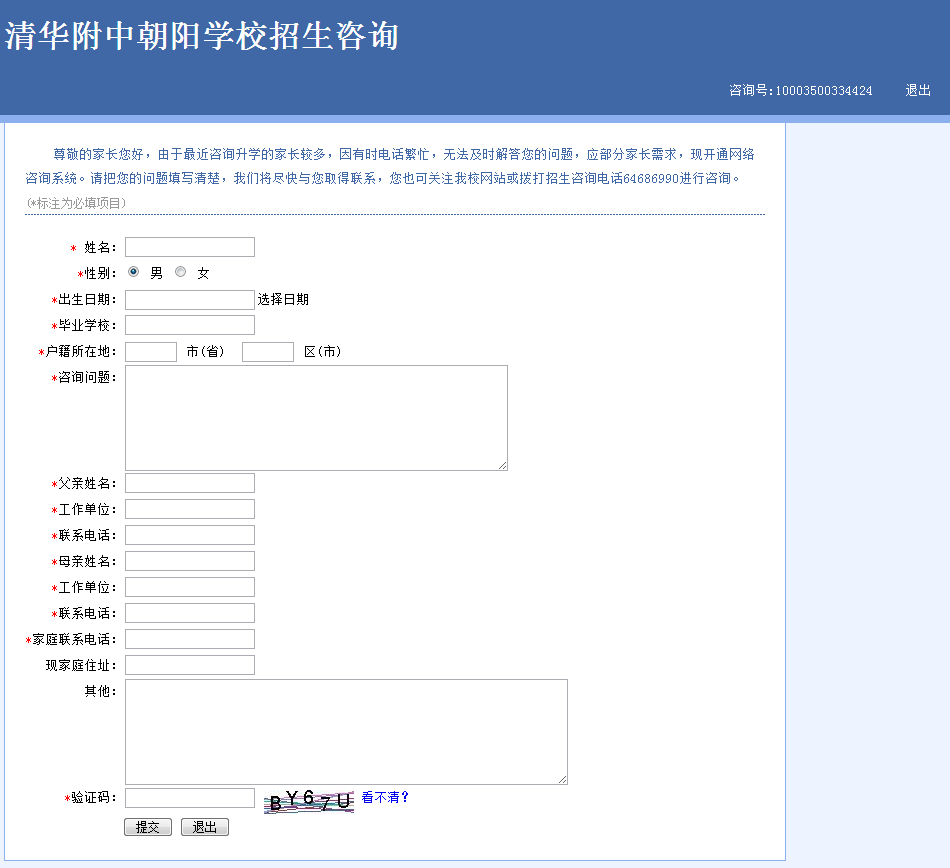The width and height of the screenshot is (950, 868).
Task: Click the resize grip of 咨询问题 textarea
Action: (503, 466)
